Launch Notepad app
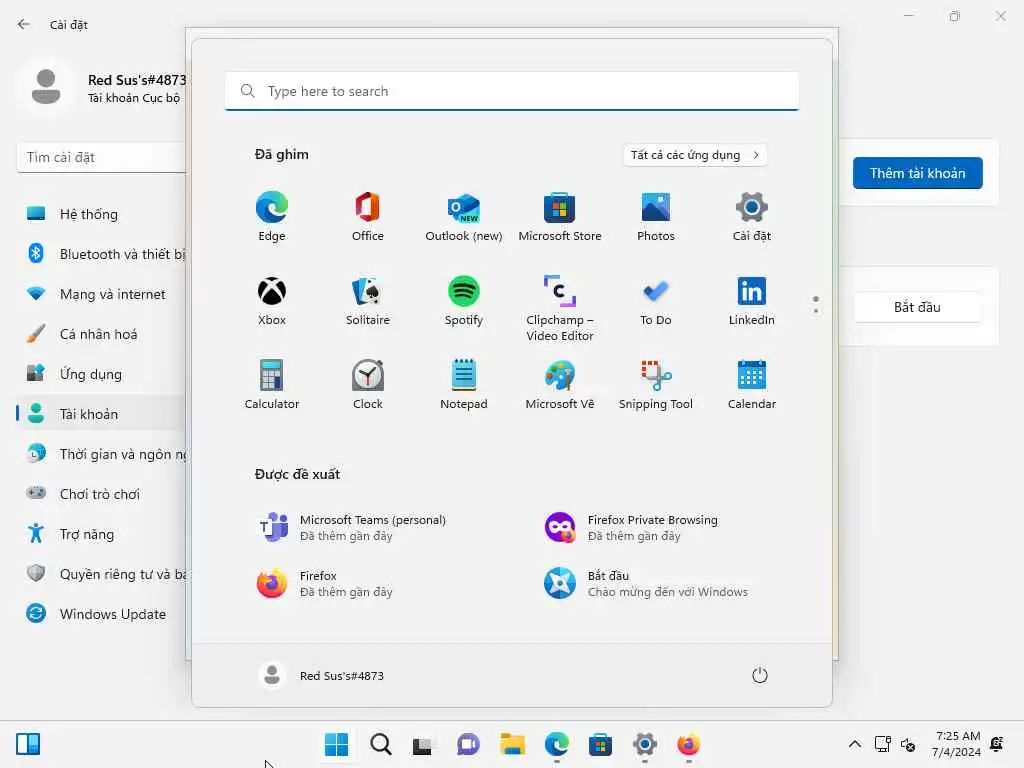Screen dimensions: 1024x768 (464, 385)
